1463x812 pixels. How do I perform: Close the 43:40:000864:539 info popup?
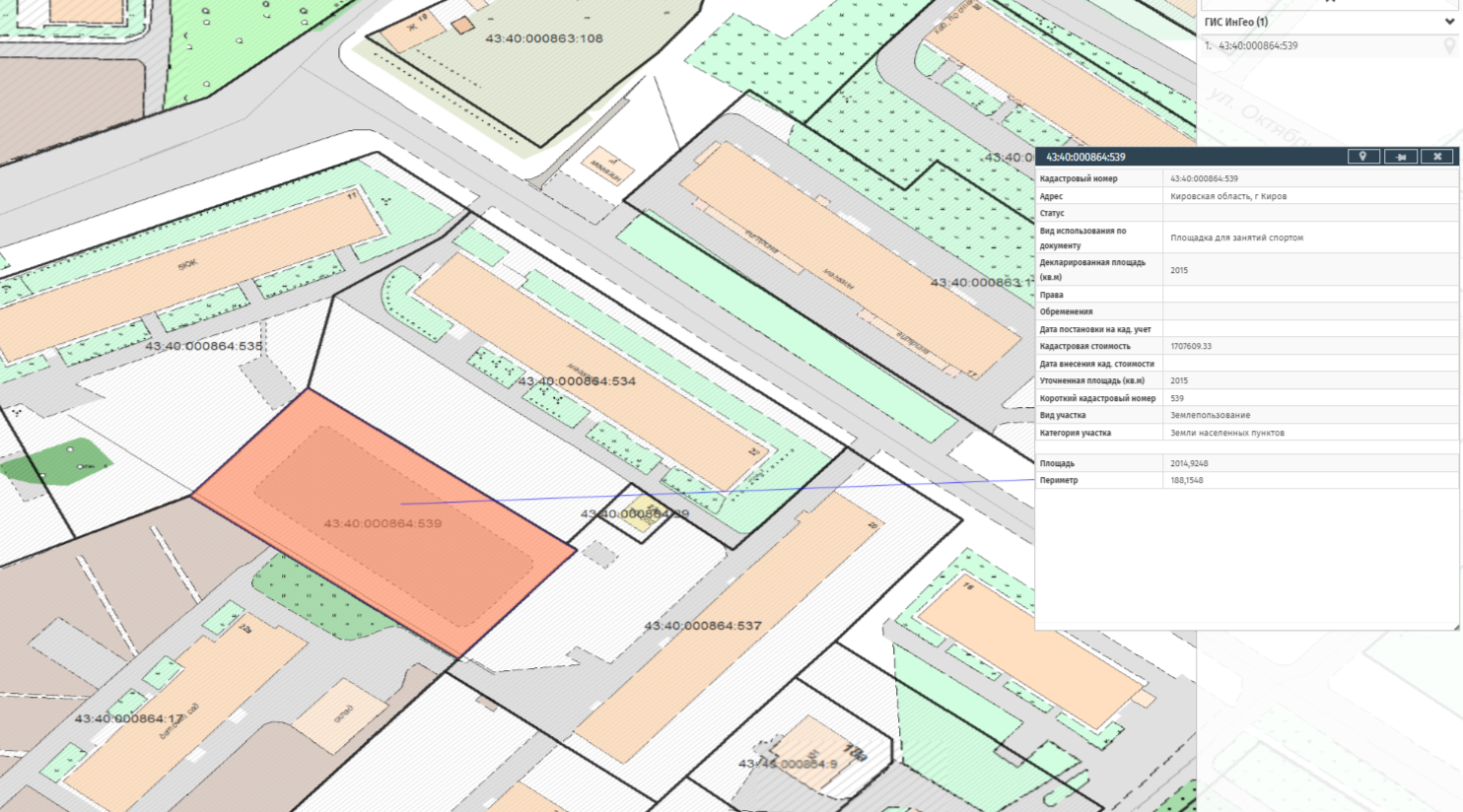1437,157
